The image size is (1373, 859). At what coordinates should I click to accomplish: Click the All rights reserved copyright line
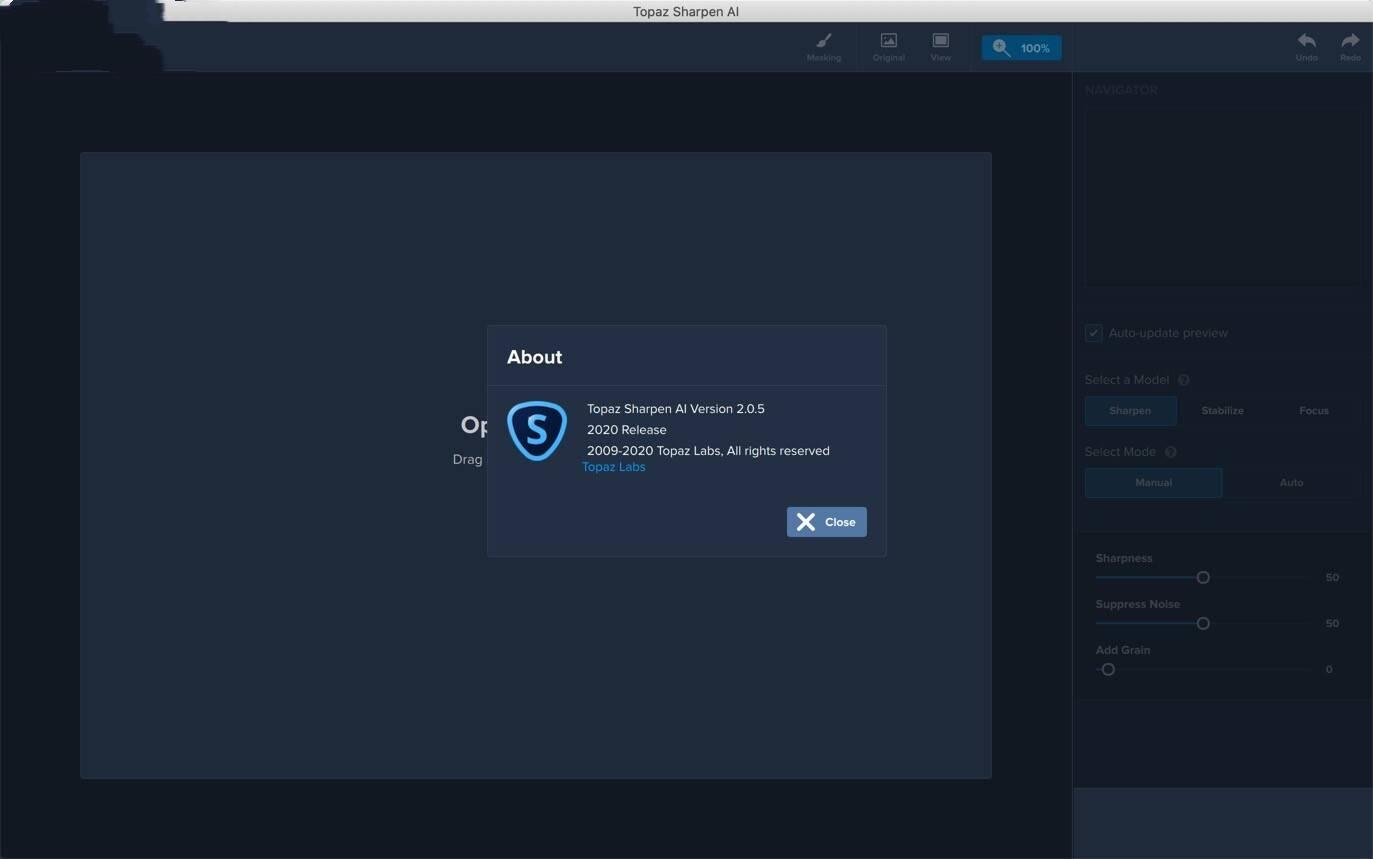708,451
